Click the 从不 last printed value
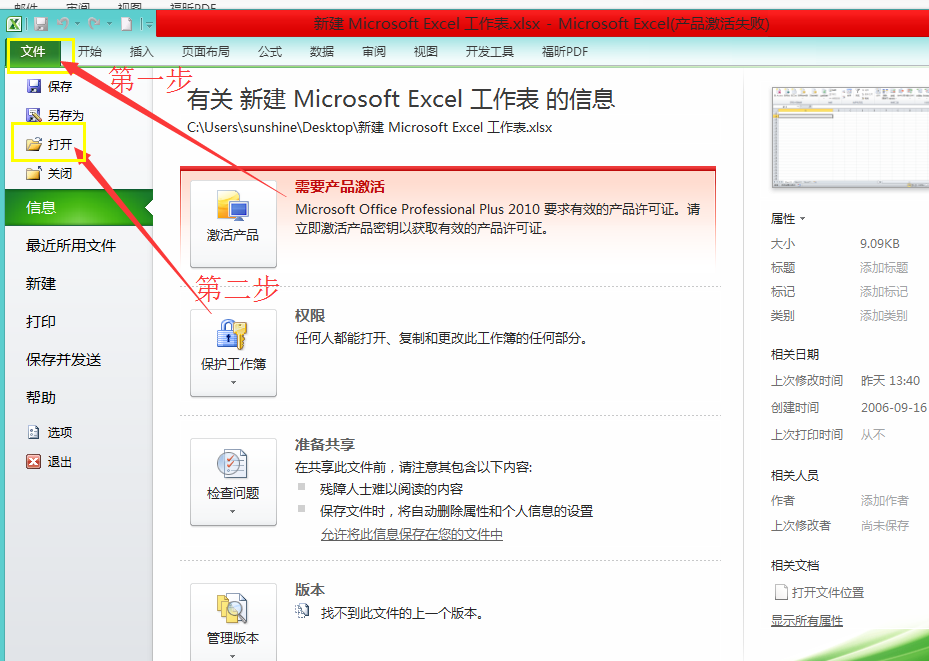 (x=873, y=434)
